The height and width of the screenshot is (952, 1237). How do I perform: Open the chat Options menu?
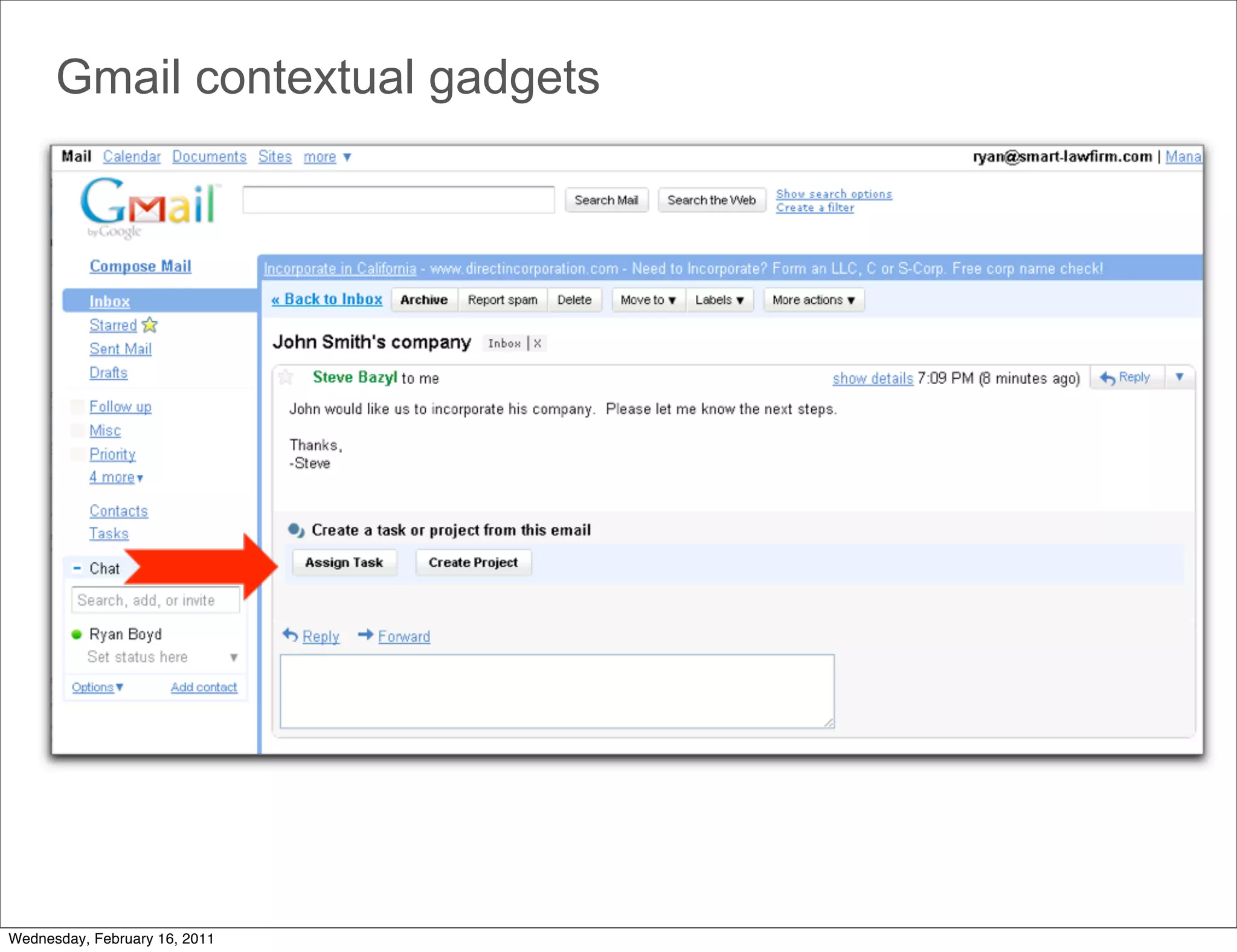tap(97, 687)
